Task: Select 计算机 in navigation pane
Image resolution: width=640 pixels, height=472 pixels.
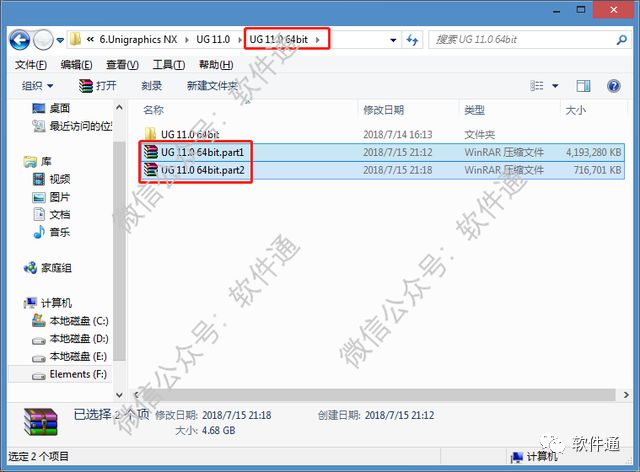Action: click(47, 303)
